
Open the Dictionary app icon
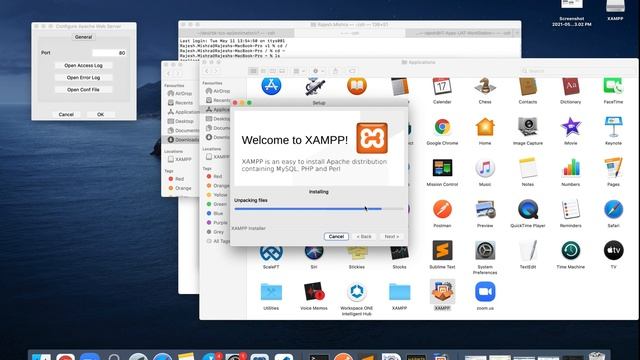571,87
